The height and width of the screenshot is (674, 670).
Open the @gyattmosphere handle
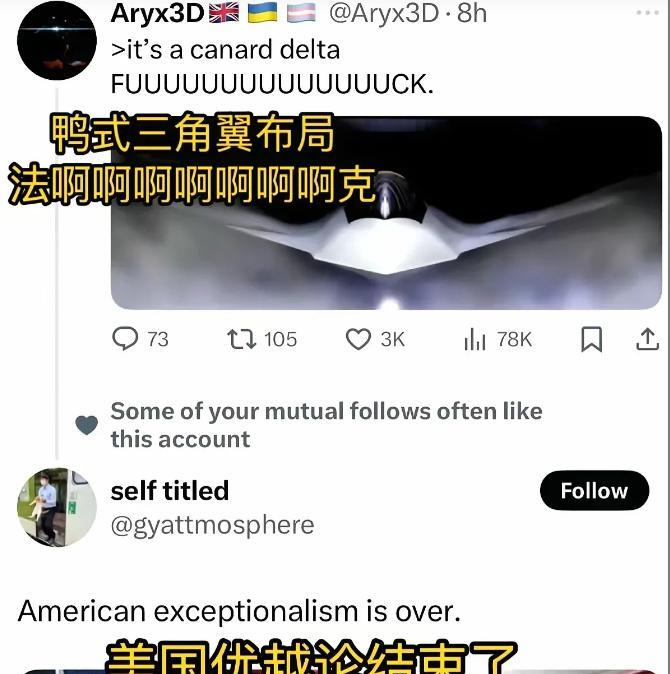(x=212, y=525)
